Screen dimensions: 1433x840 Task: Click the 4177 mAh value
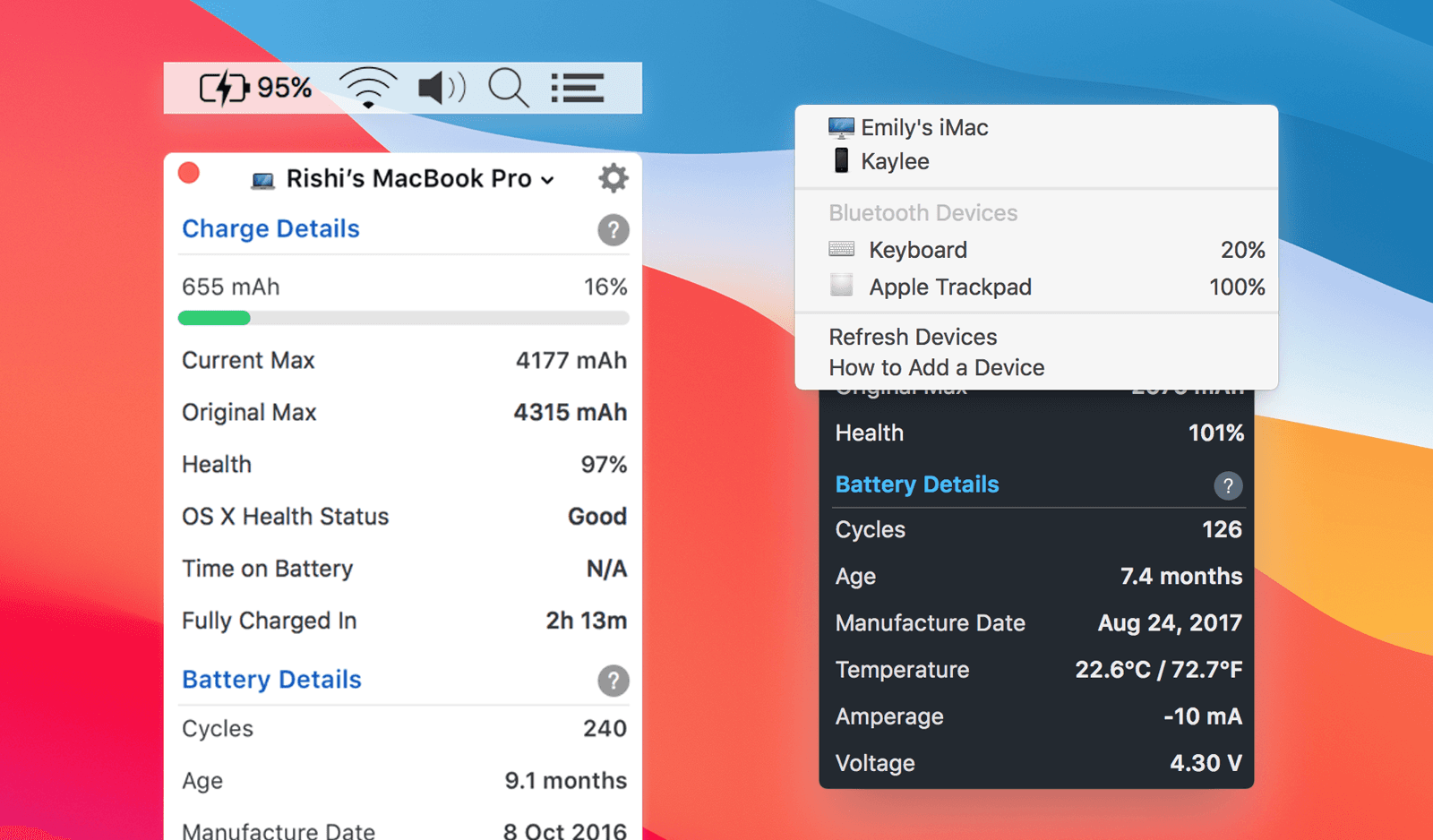[x=571, y=360]
